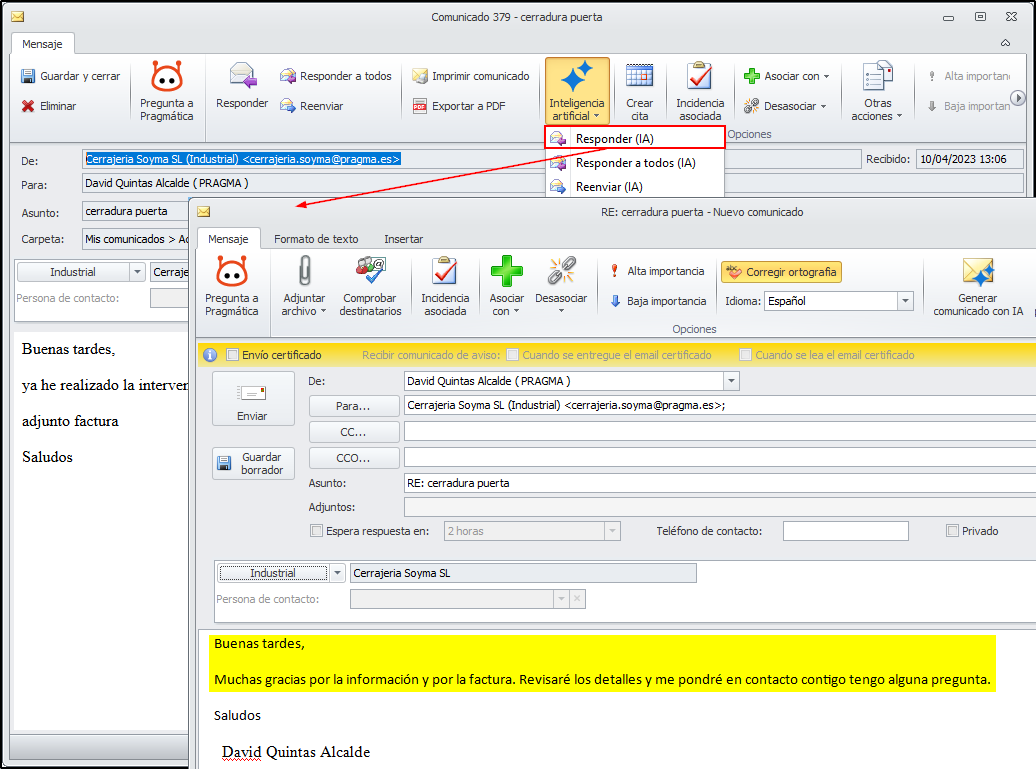Click Exportar a PDF icon
The image size is (1036, 769).
pos(420,106)
